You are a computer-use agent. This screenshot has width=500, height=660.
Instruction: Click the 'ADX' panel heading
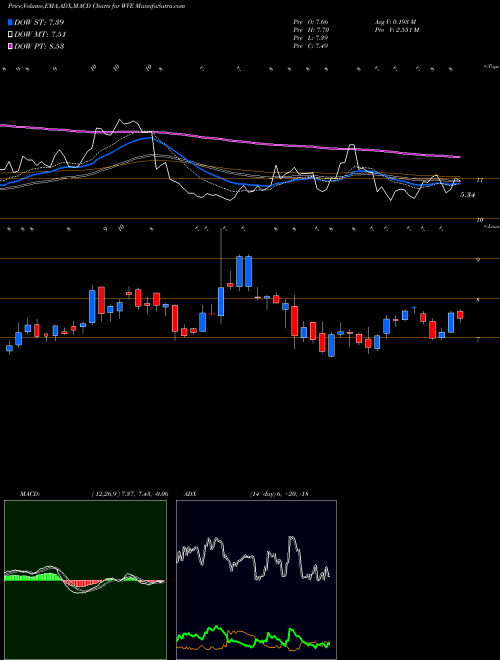pos(191,494)
